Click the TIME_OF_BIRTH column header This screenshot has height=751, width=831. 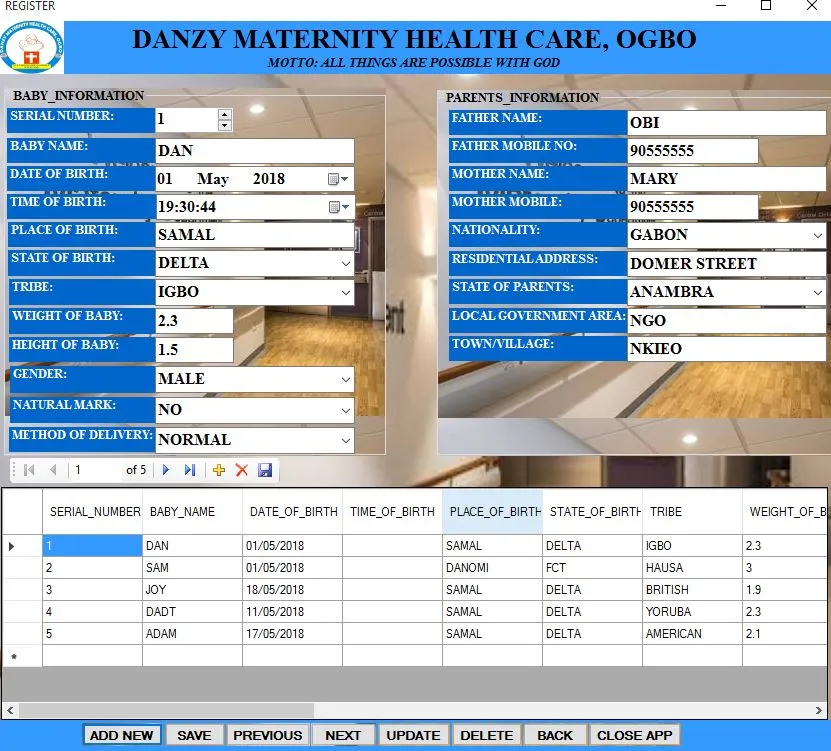tap(392, 511)
